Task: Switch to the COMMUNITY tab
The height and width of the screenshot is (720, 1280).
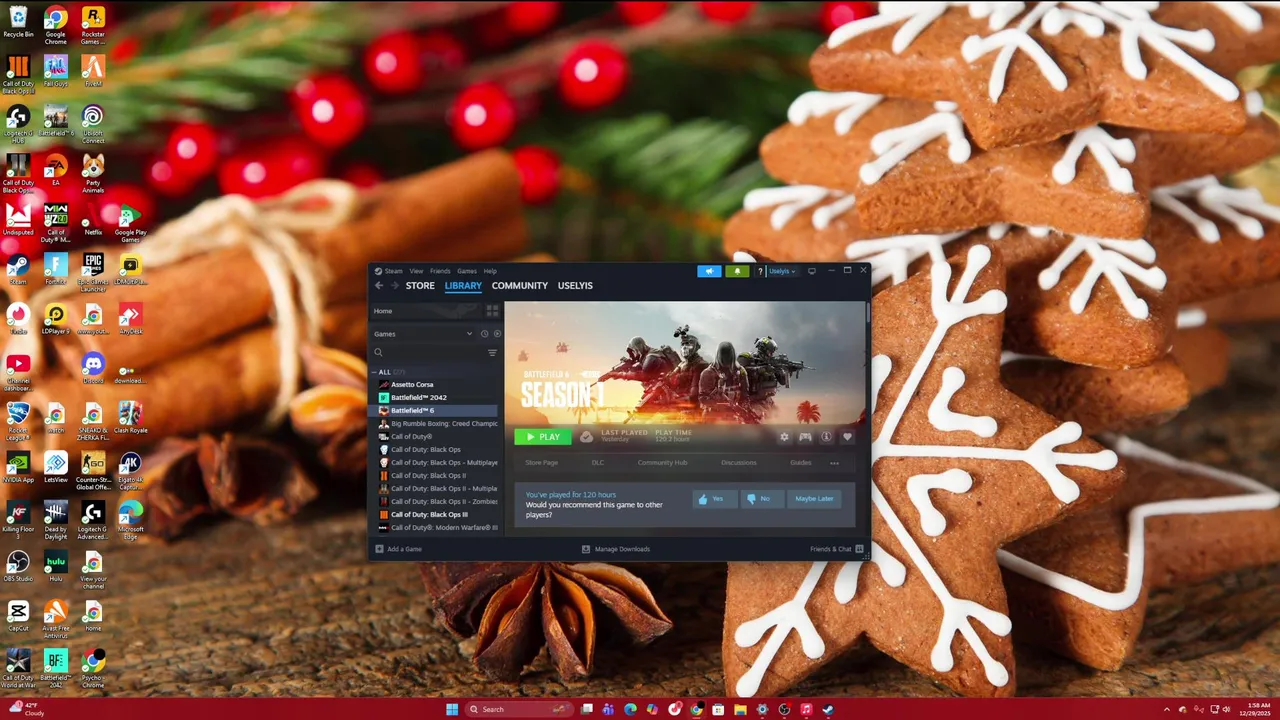Action: point(520,286)
